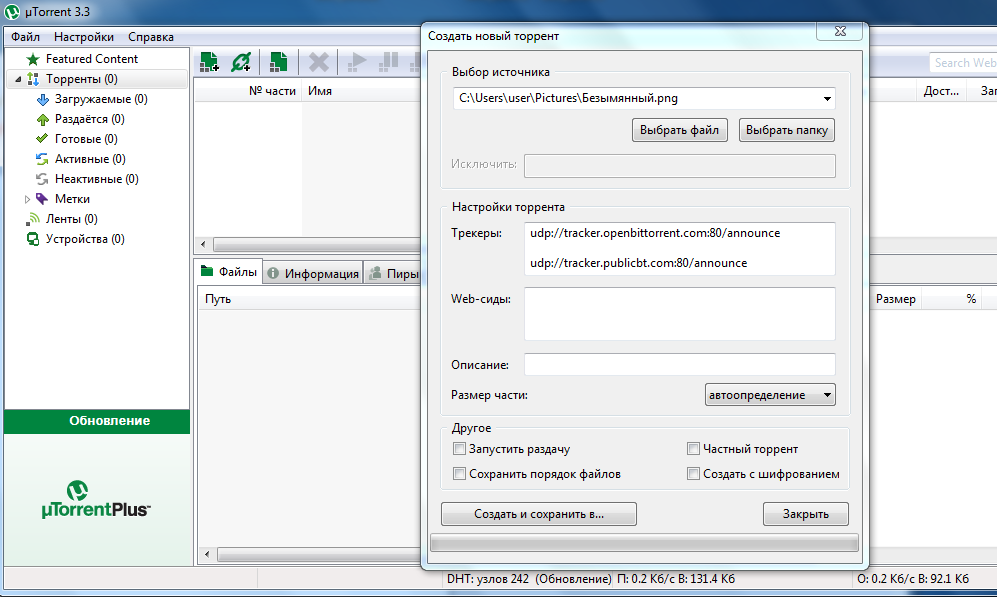Image resolution: width=997 pixels, height=597 pixels.
Task: Click the № части column header
Action: pyautogui.click(x=249, y=91)
